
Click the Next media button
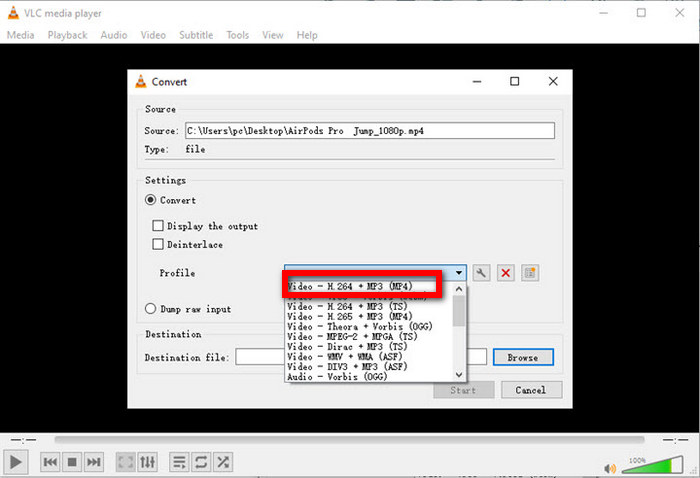pyautogui.click(x=93, y=462)
